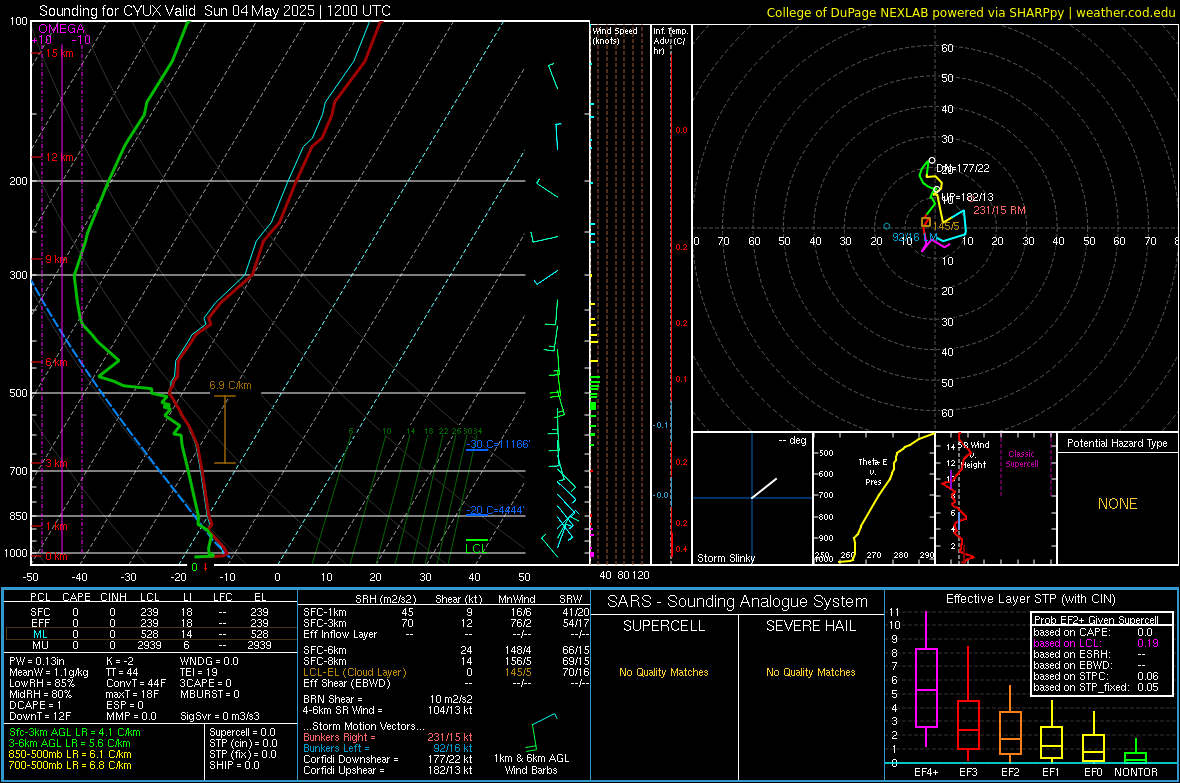Click 'Prob EF2+ Given Supercell' heading

click(1095, 620)
